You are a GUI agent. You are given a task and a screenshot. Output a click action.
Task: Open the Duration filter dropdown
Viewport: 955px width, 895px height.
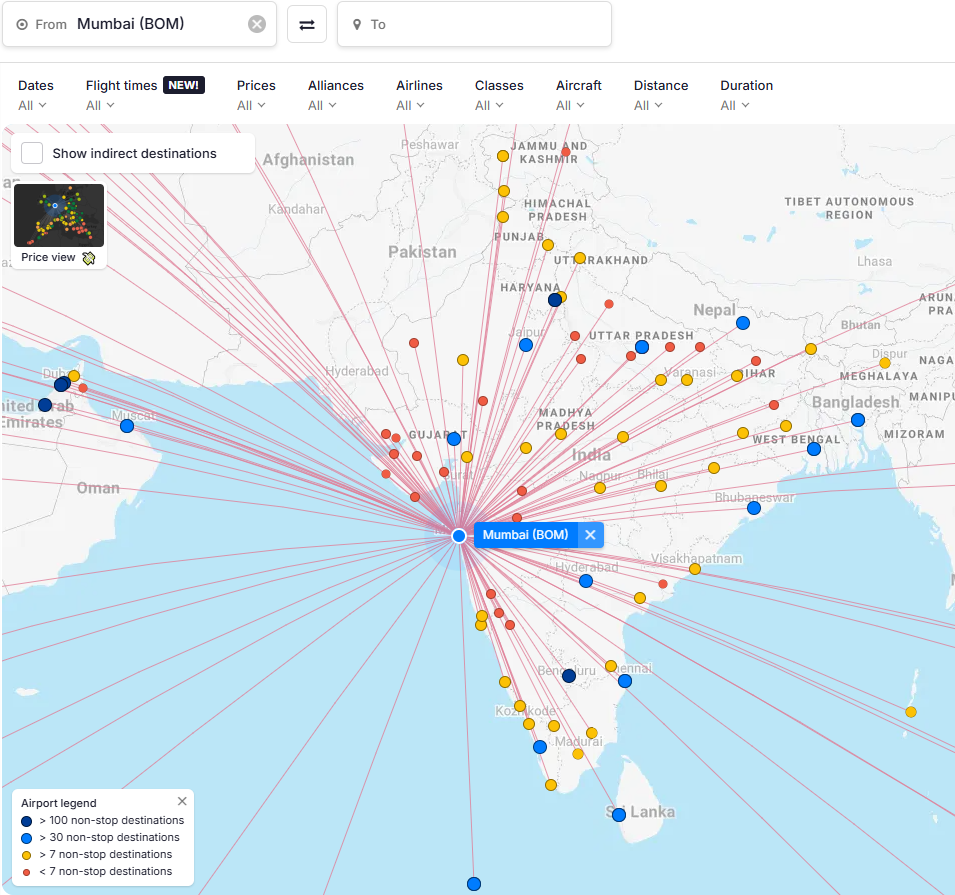pos(746,95)
